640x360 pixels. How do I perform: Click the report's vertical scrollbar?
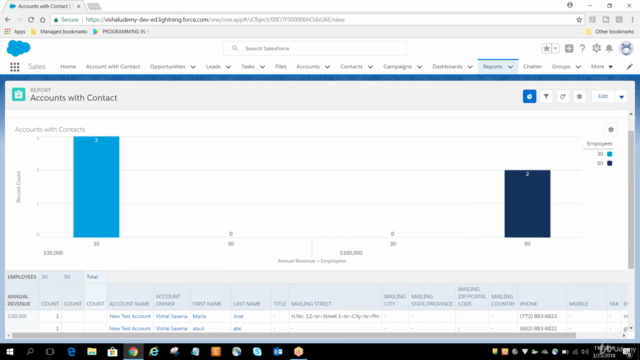coord(631,200)
